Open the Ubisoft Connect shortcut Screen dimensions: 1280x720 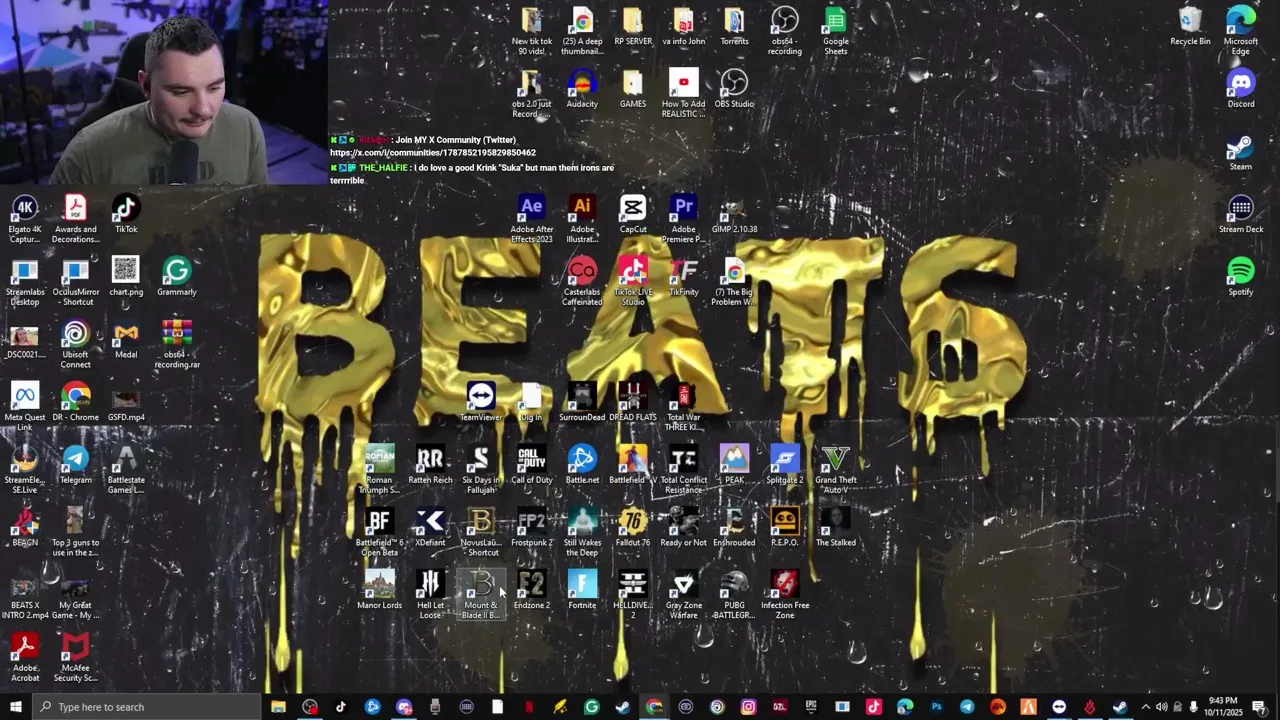pyautogui.click(x=75, y=344)
